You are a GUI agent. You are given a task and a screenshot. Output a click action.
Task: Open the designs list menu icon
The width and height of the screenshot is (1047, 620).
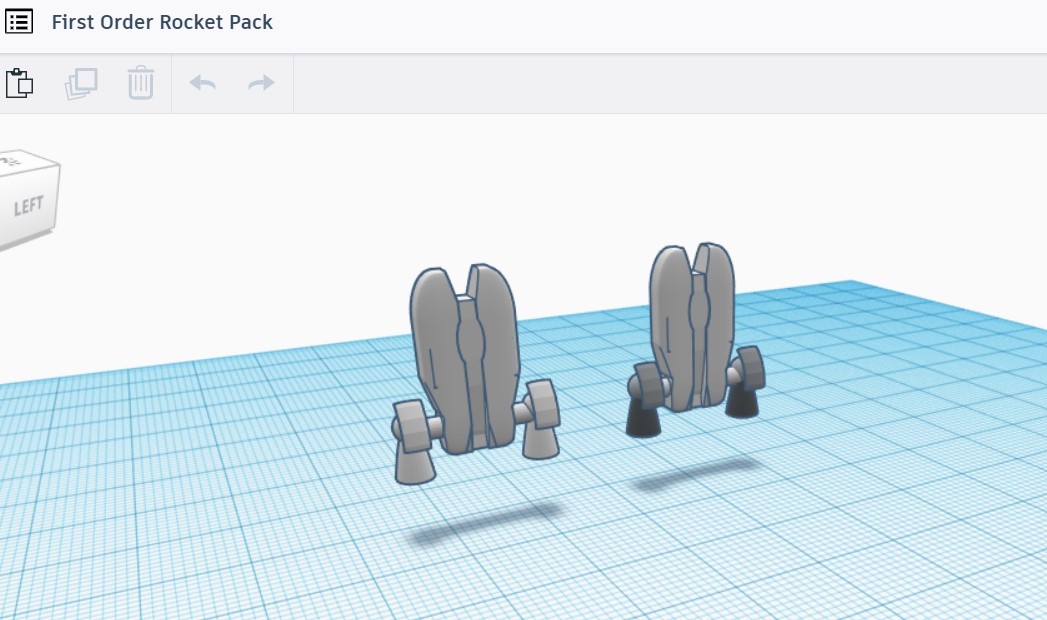point(19,21)
